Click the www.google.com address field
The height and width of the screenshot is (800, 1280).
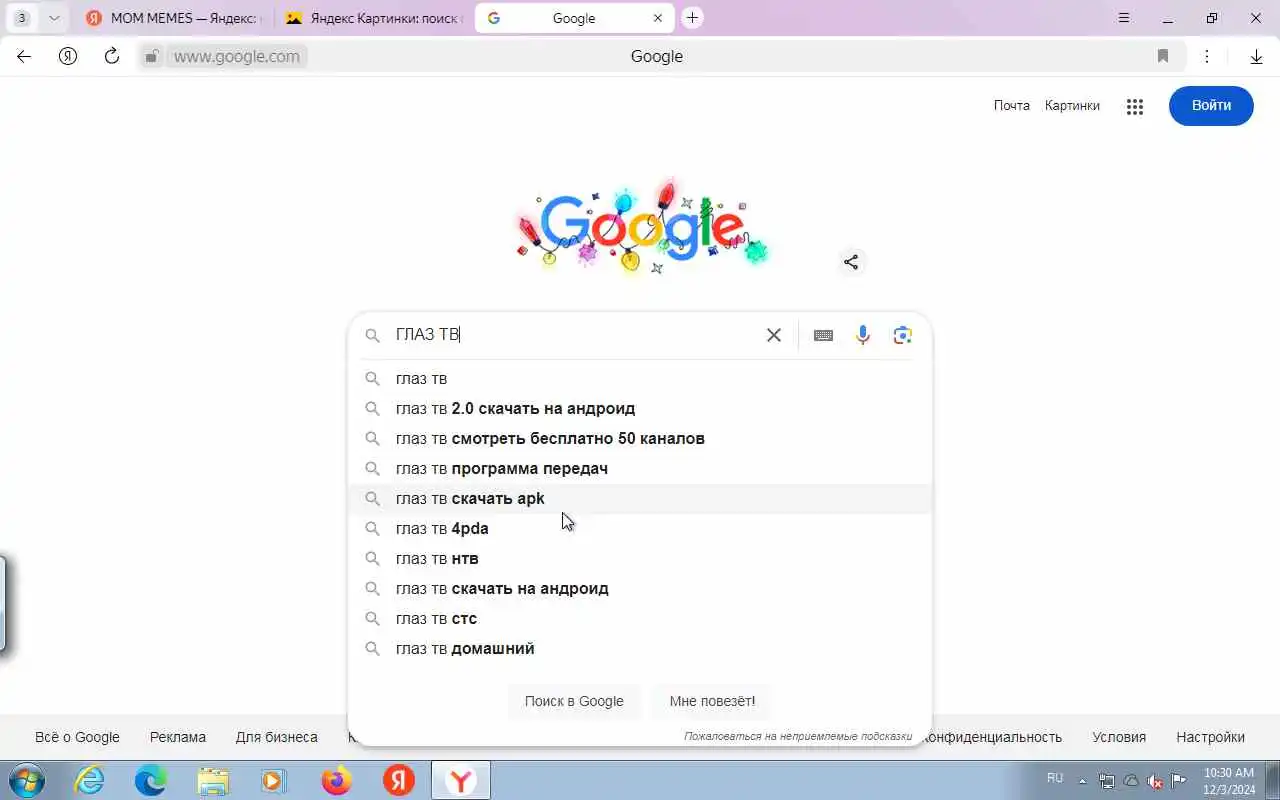pyautogui.click(x=236, y=57)
